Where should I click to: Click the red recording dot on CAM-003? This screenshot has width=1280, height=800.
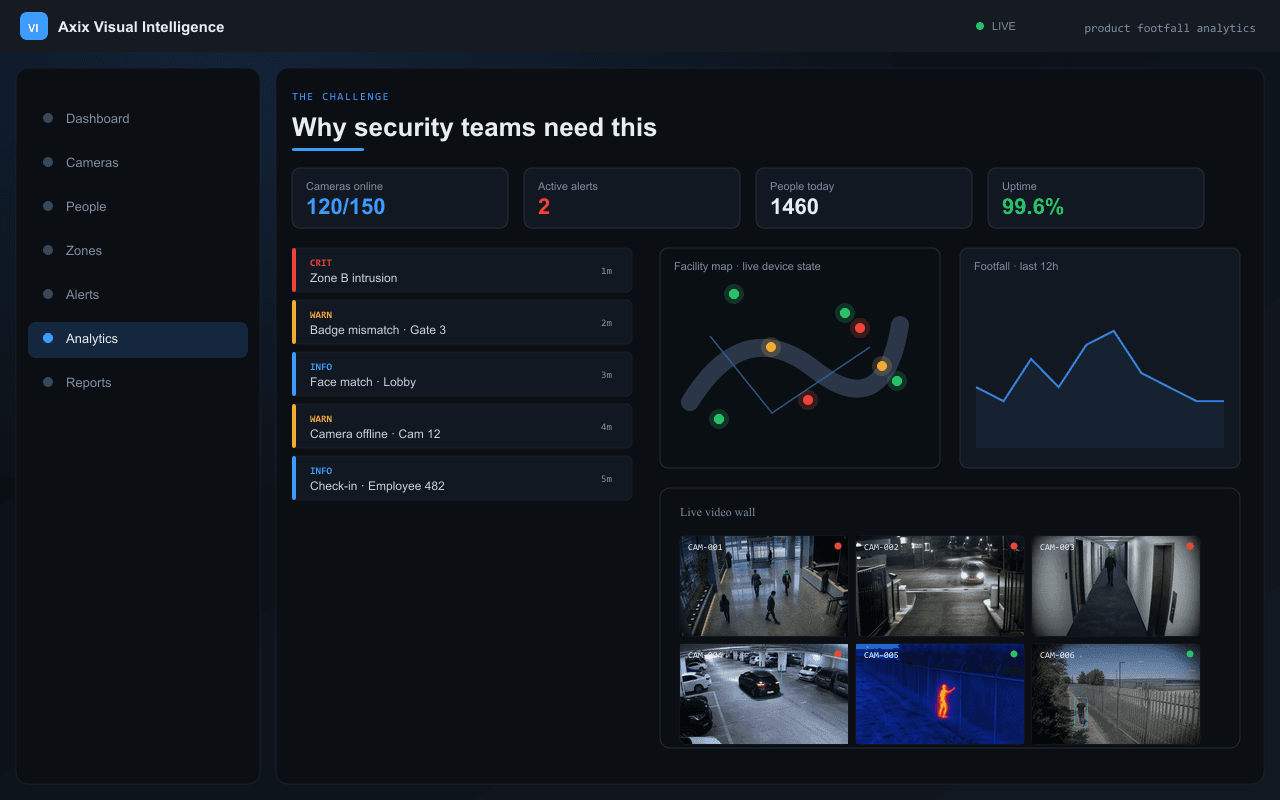1190,546
